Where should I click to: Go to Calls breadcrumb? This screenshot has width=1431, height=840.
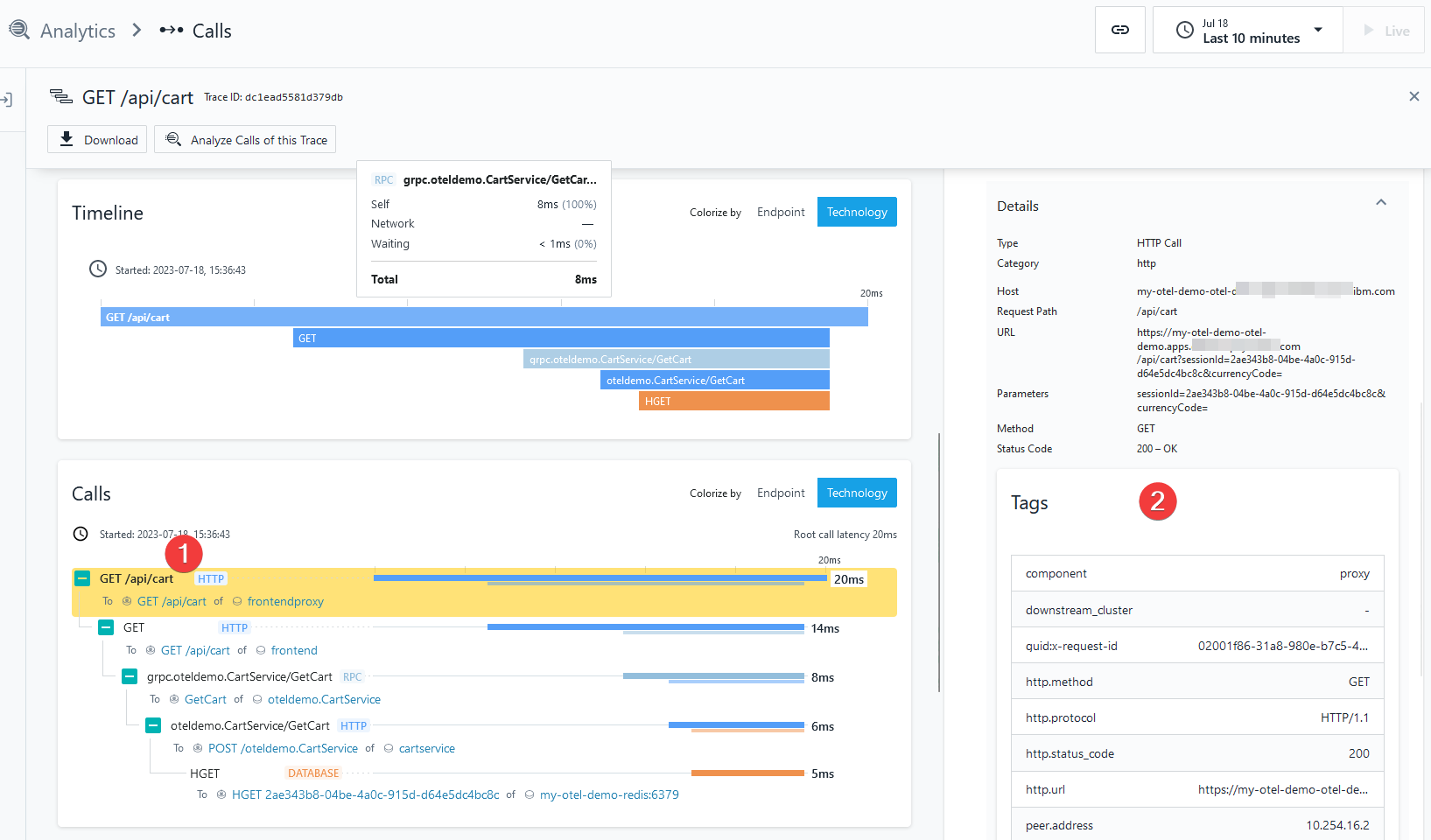pyautogui.click(x=212, y=31)
